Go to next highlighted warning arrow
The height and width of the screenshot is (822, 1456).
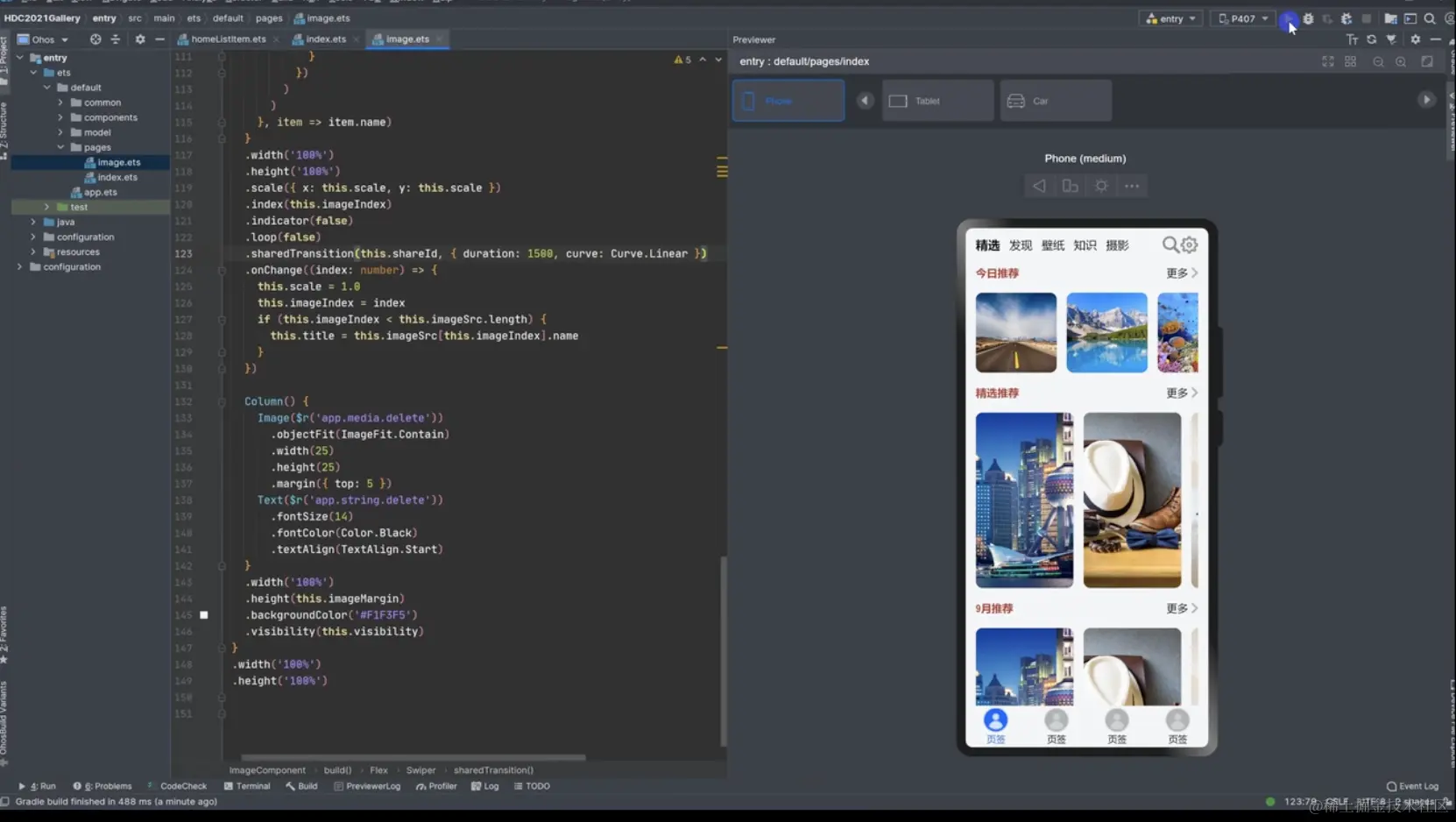click(718, 60)
